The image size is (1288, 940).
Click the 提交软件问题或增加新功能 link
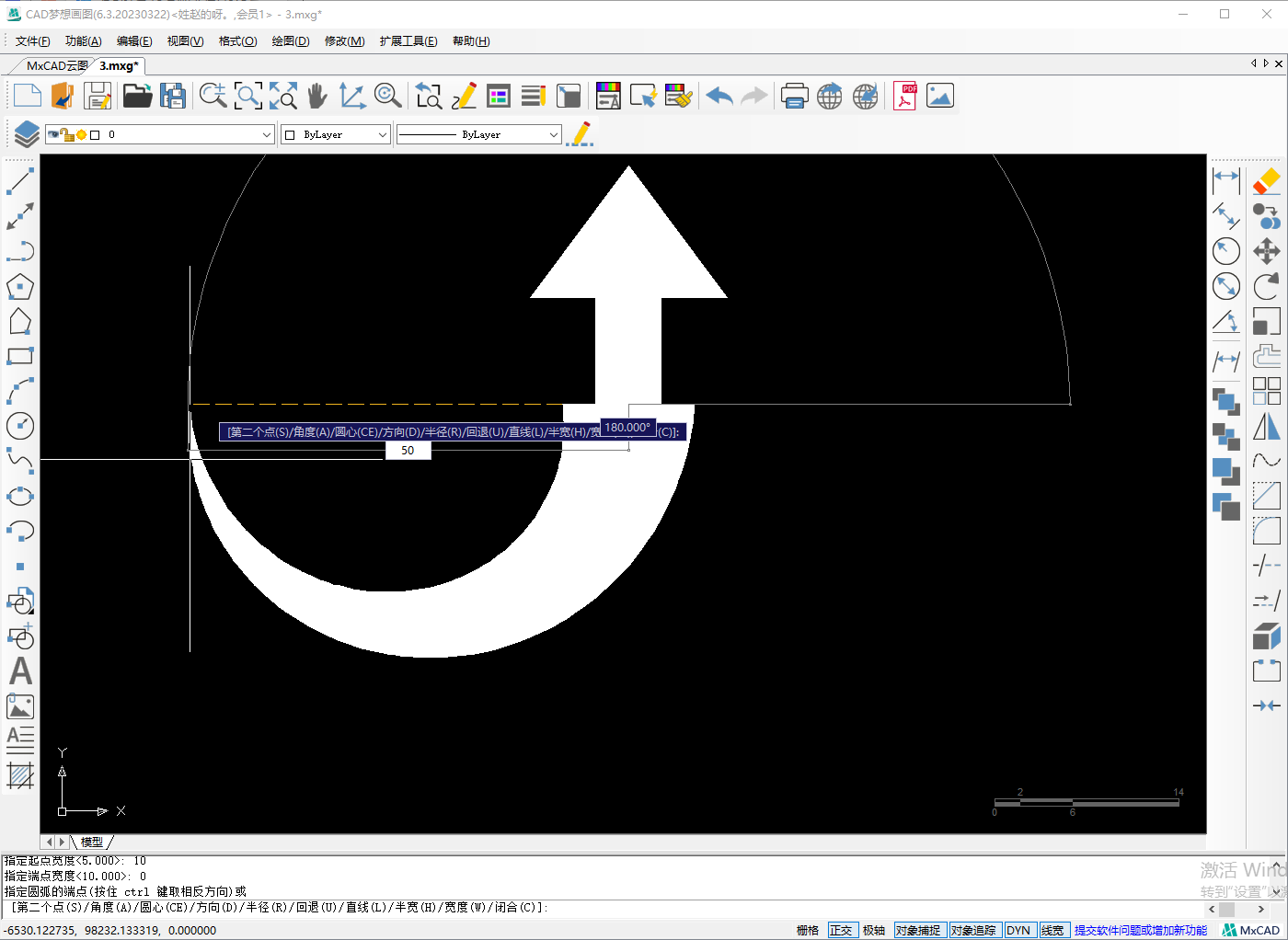coord(1141,930)
